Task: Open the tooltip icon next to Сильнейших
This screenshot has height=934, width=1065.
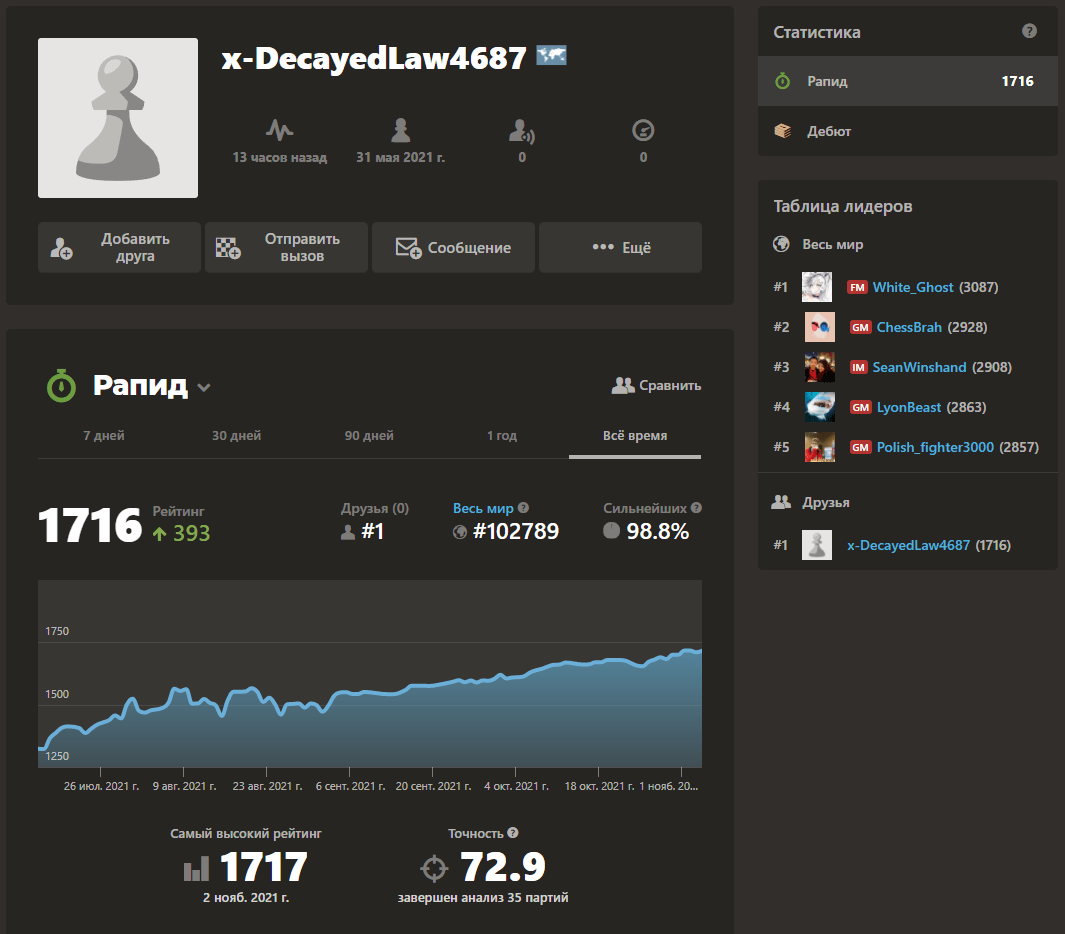Action: coord(696,508)
